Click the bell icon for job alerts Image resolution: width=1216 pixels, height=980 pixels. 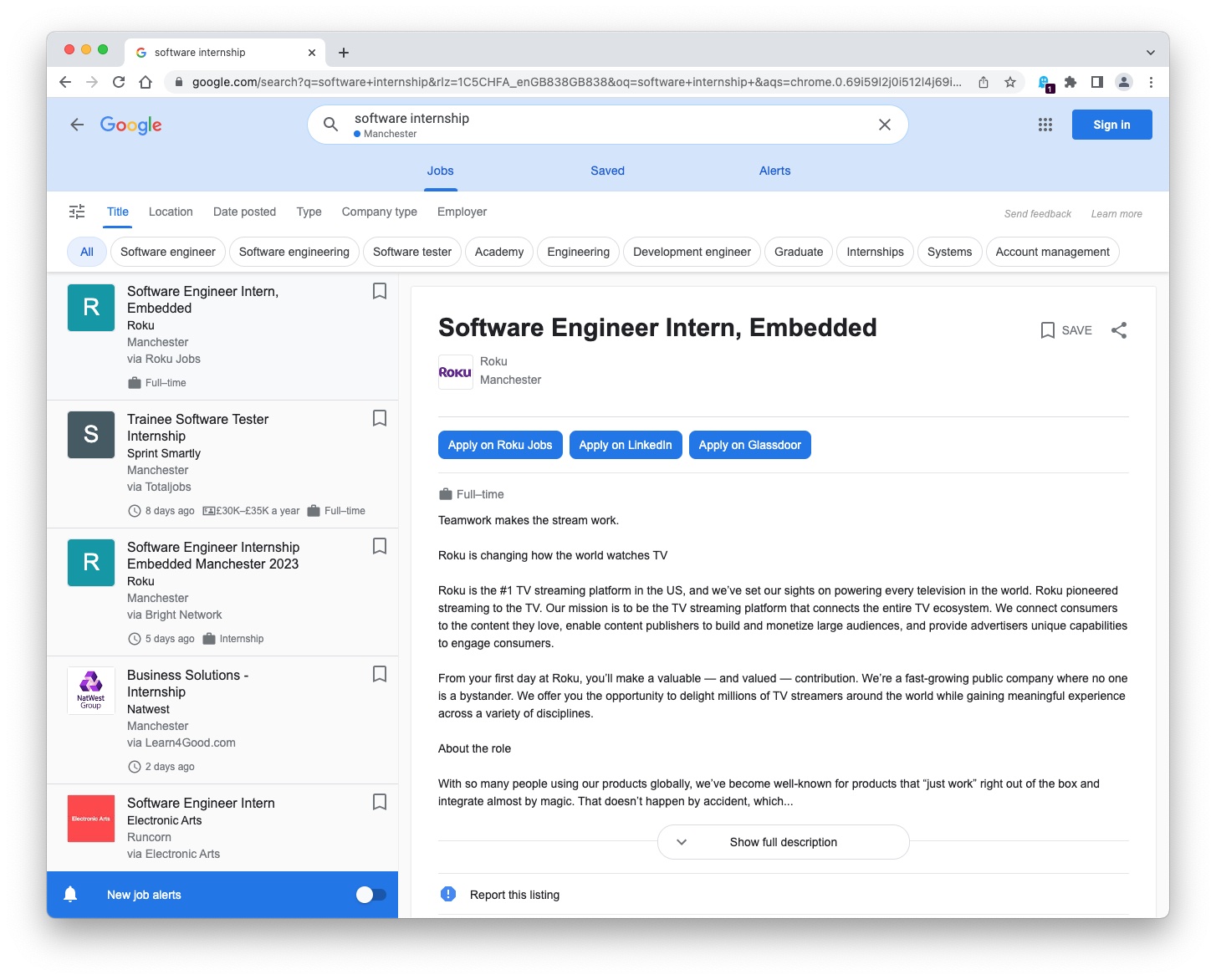[x=70, y=894]
